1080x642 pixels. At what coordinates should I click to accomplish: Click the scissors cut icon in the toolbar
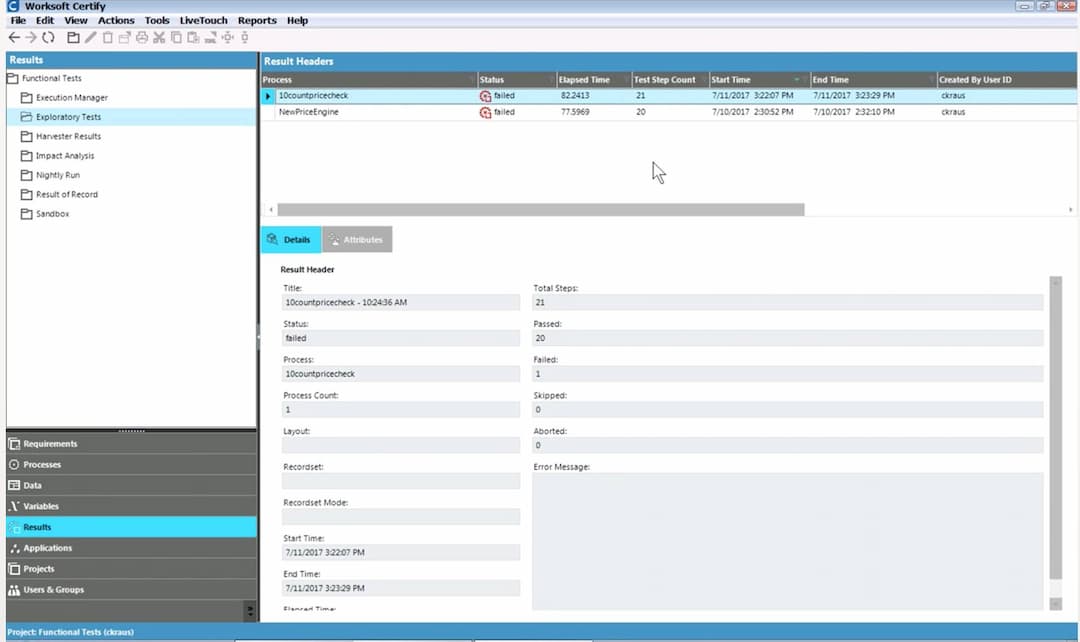click(159, 37)
